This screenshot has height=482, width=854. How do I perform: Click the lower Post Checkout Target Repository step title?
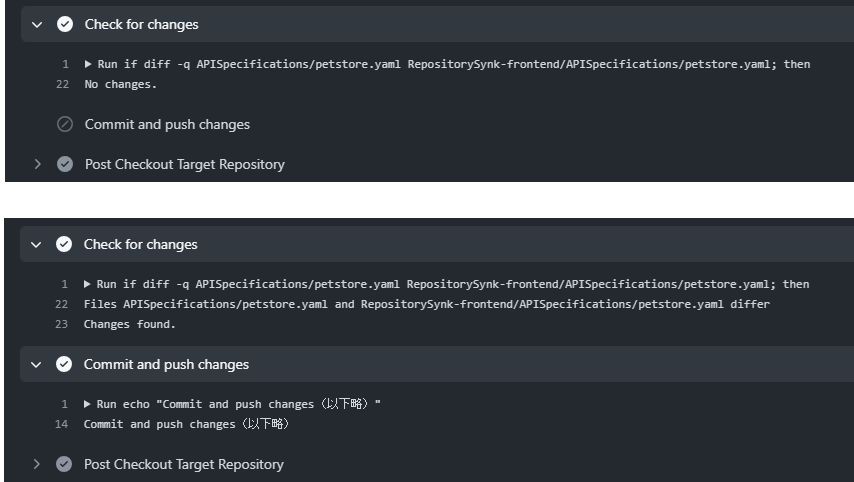pos(184,464)
